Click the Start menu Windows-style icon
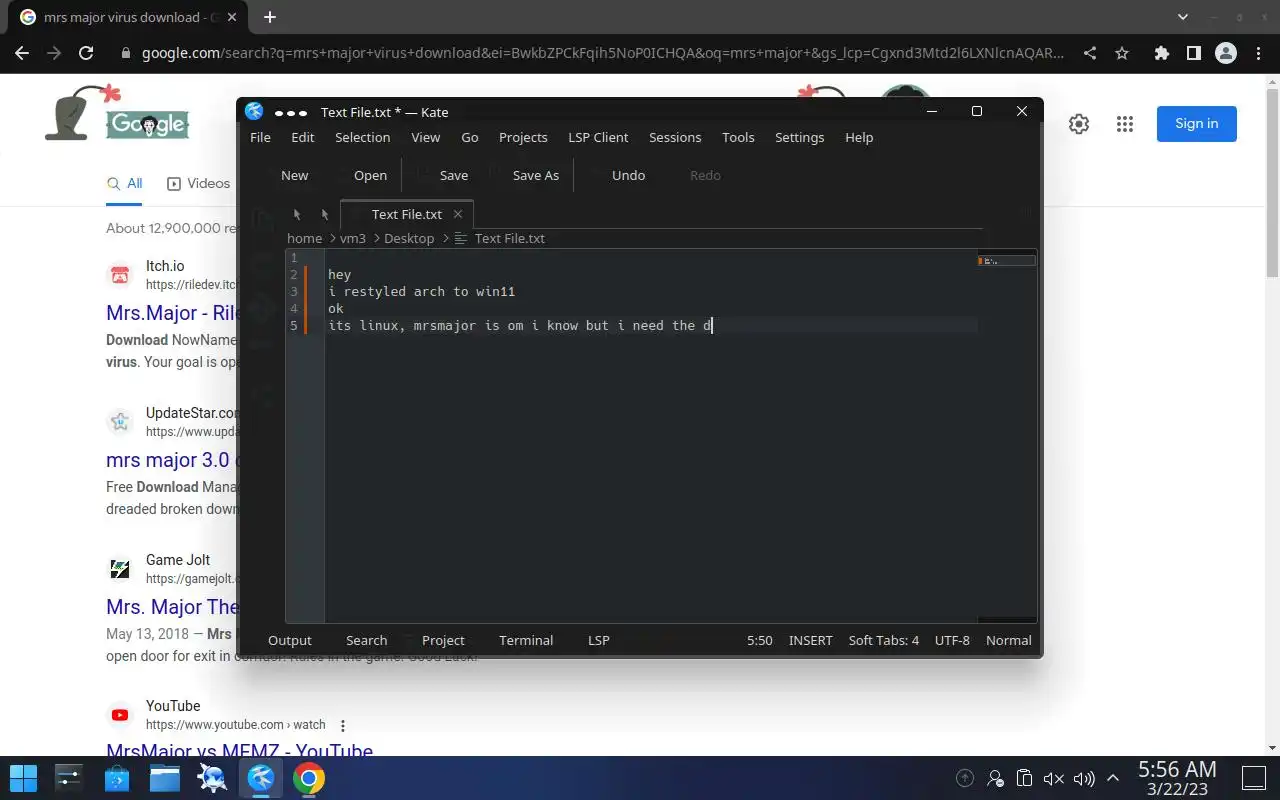The image size is (1280, 800). [x=23, y=778]
